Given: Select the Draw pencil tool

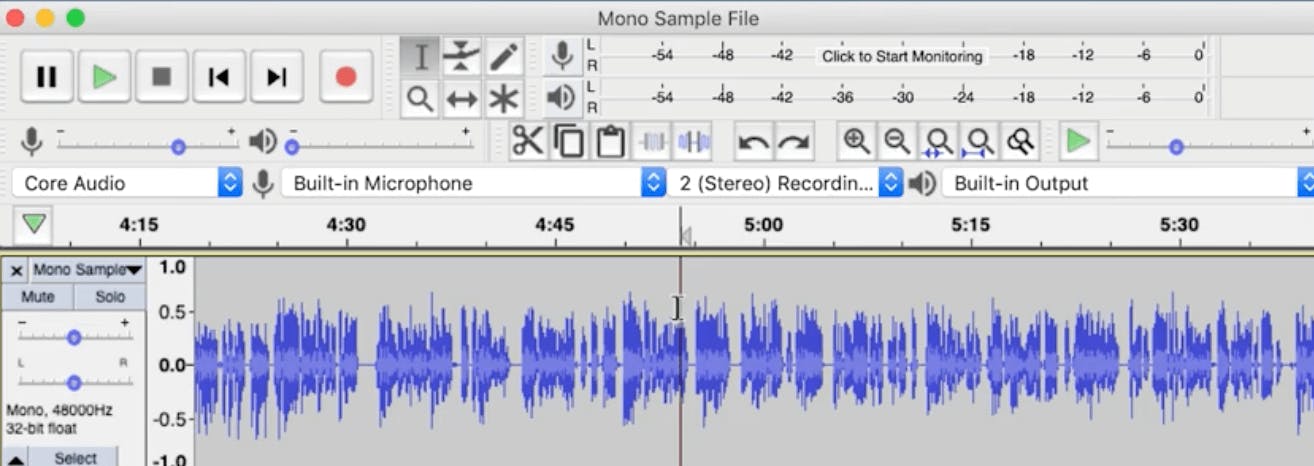Looking at the screenshot, I should click(504, 56).
